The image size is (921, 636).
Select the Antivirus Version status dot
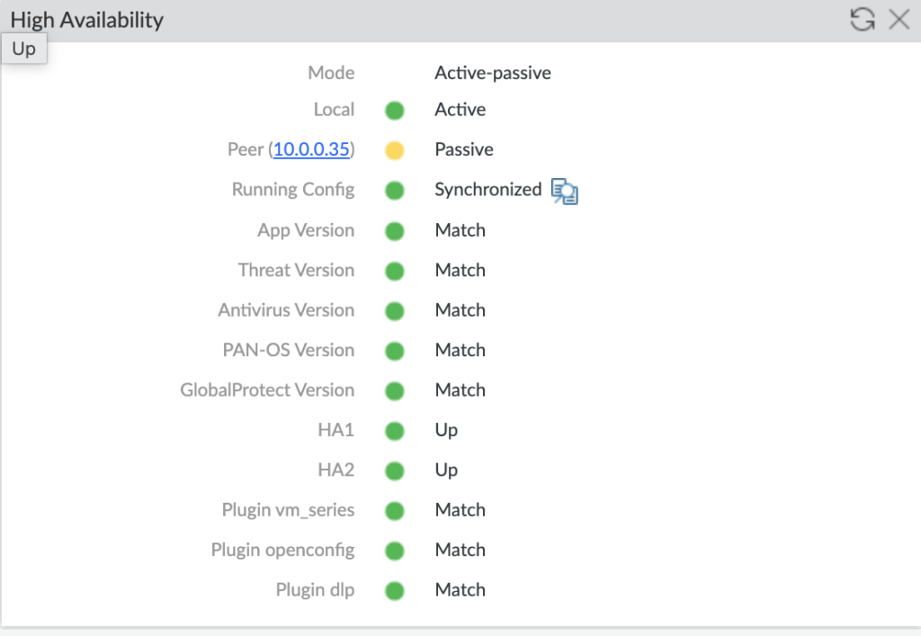[394, 310]
